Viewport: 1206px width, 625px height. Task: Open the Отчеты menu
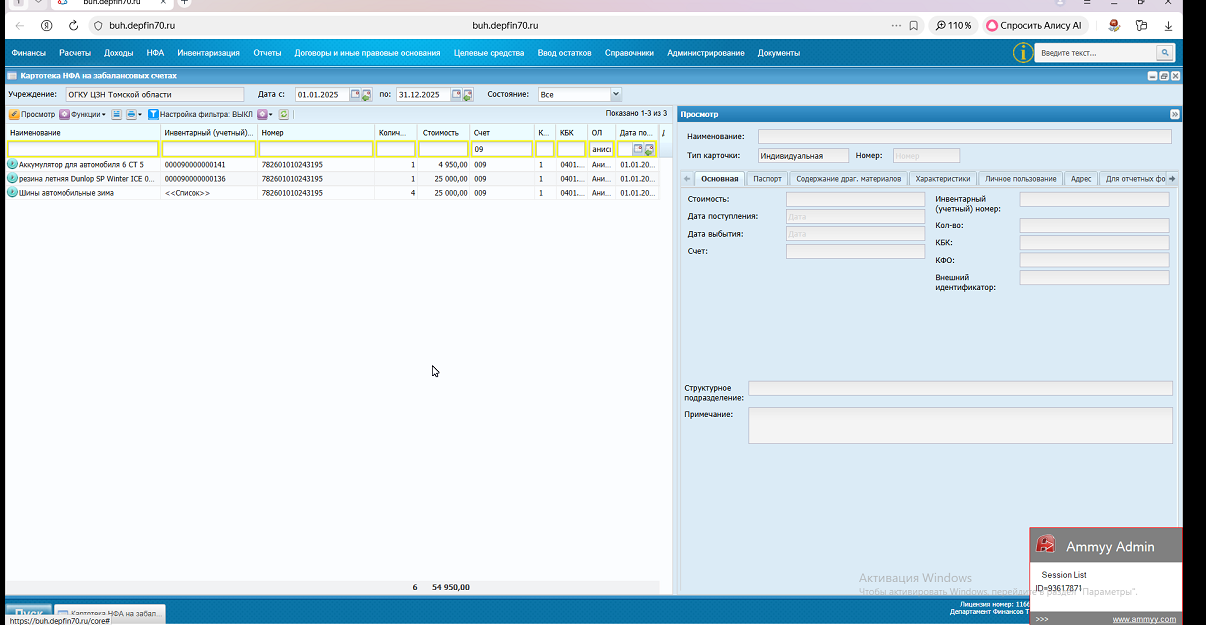(267, 53)
